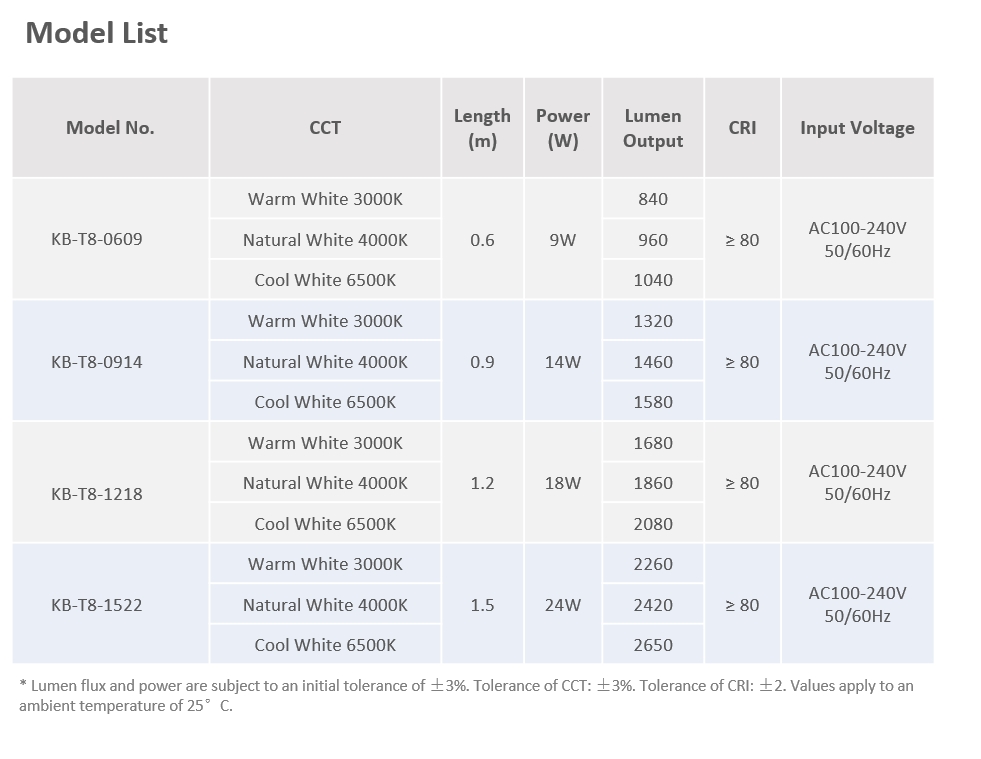Select the "Lumen Output" column header
The height and width of the screenshot is (759, 981).
[653, 128]
